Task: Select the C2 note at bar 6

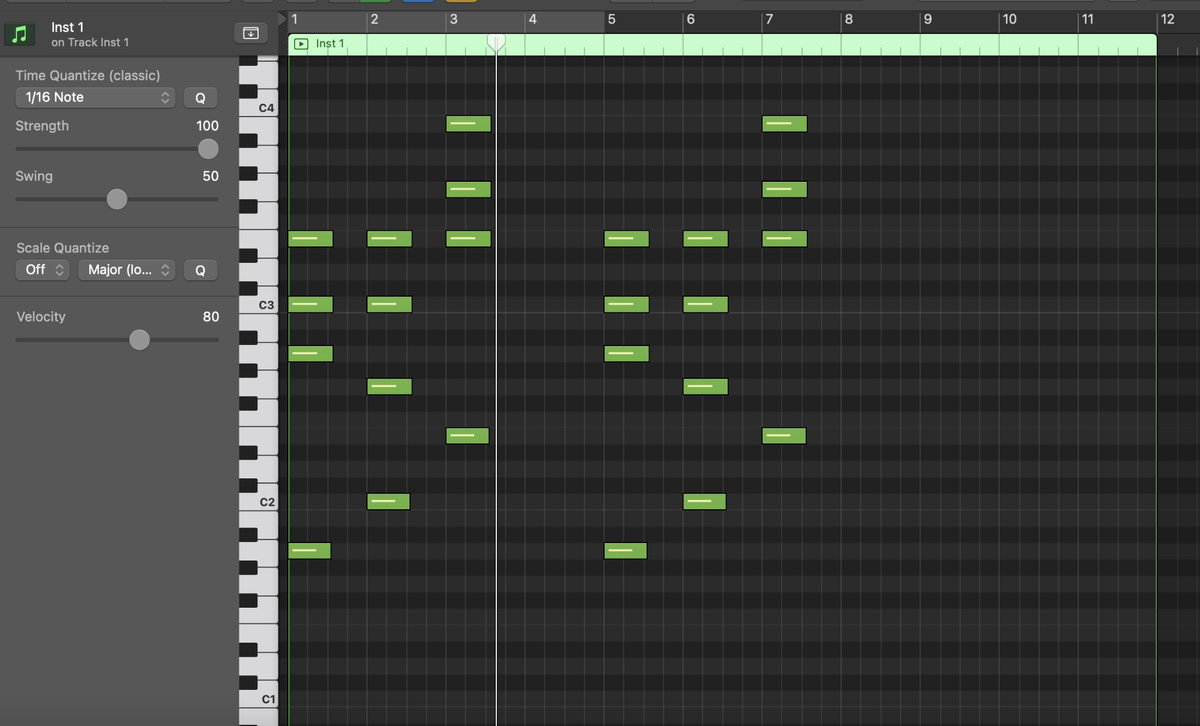Action: tap(704, 501)
